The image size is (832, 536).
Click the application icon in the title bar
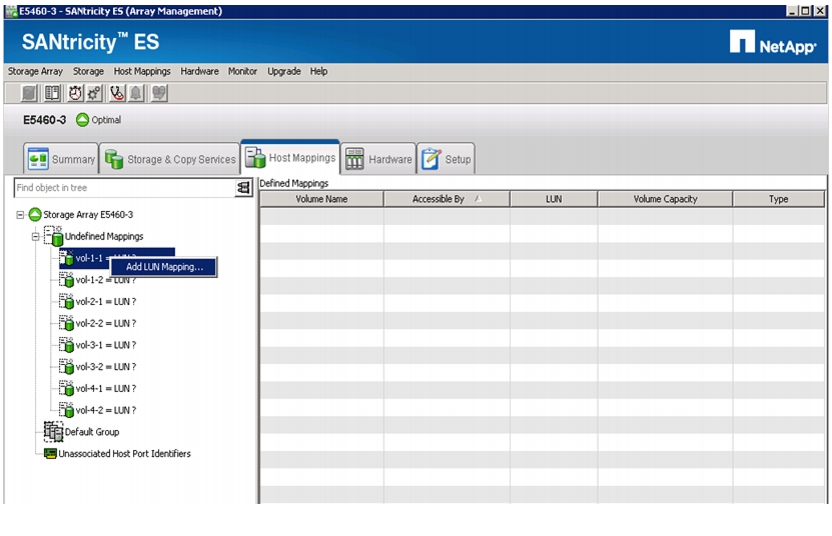(11, 11)
